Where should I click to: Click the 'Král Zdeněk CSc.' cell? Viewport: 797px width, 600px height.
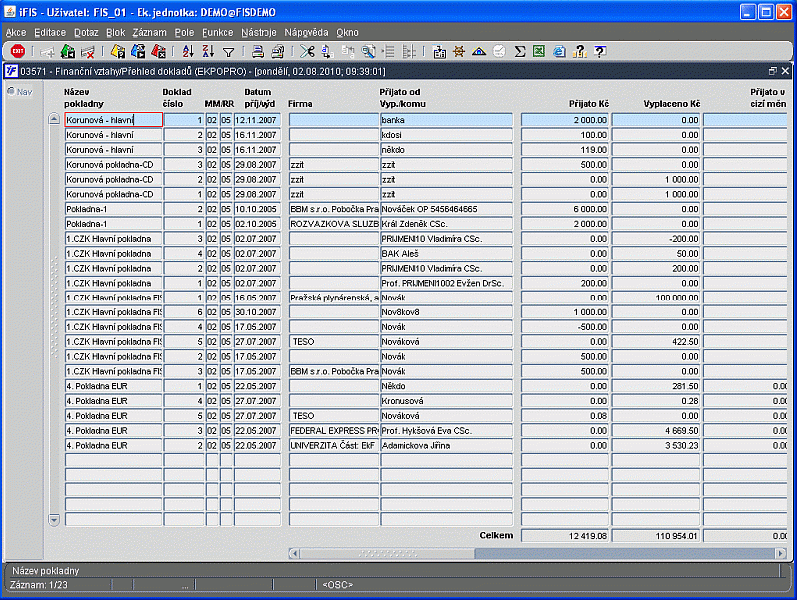446,224
